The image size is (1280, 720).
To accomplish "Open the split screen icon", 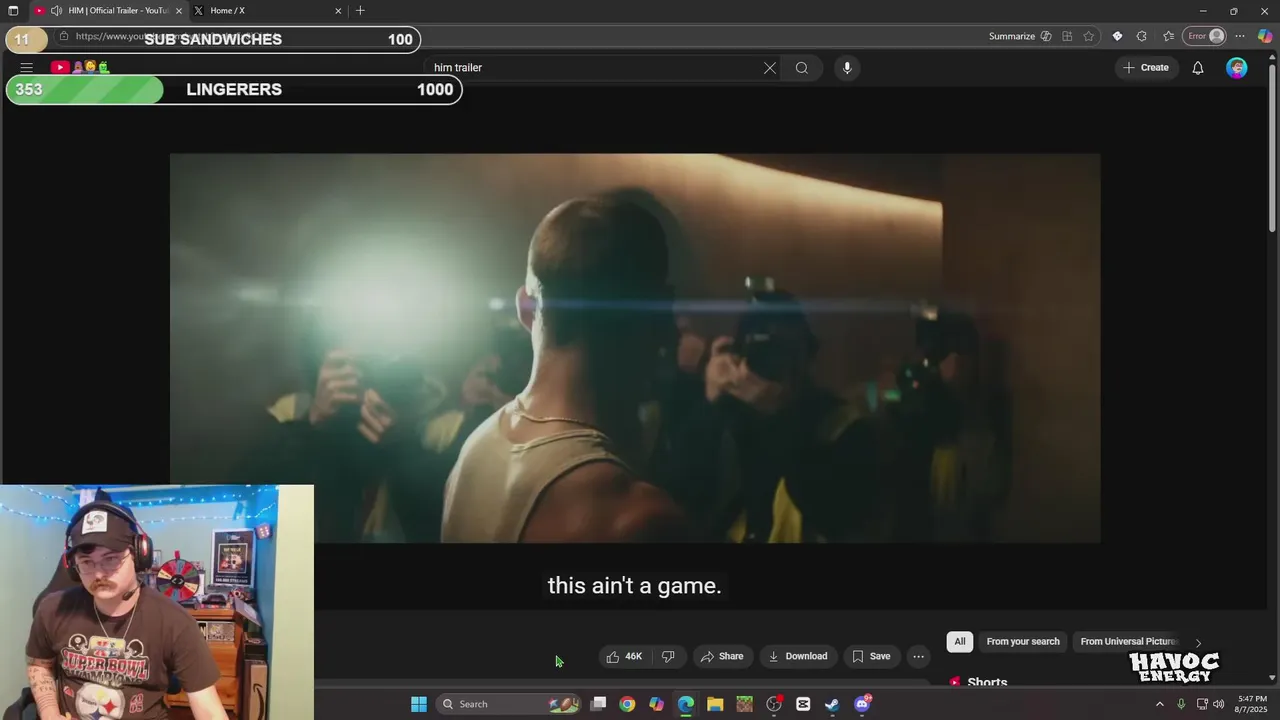I will click(x=1068, y=36).
